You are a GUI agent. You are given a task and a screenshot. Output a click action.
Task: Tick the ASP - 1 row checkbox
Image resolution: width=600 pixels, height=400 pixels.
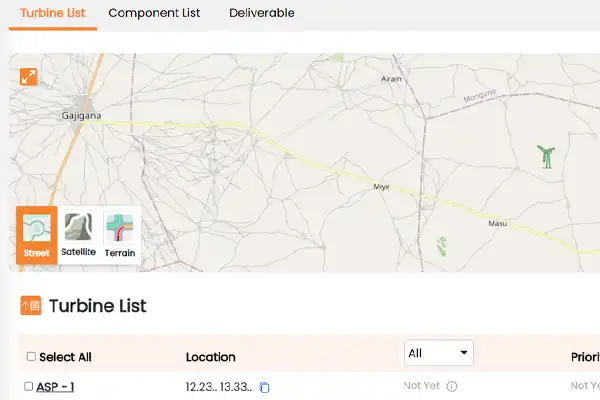(29, 386)
